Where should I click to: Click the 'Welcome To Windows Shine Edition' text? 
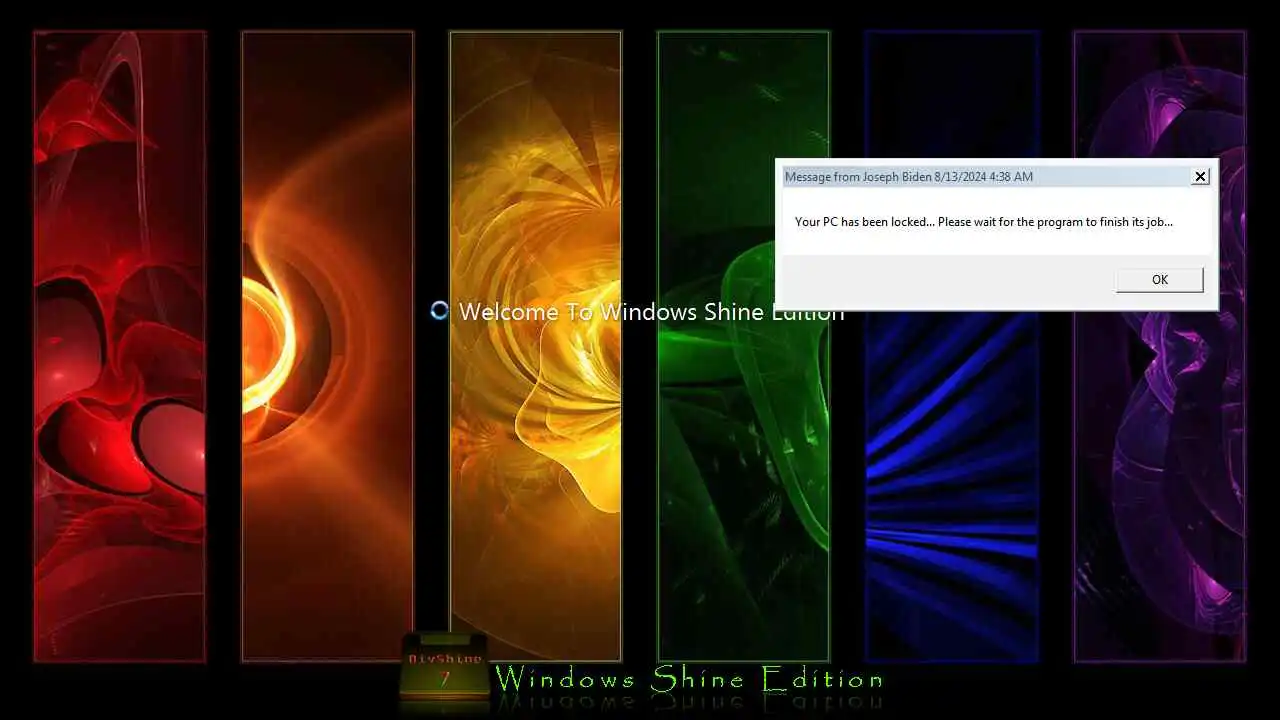(651, 312)
